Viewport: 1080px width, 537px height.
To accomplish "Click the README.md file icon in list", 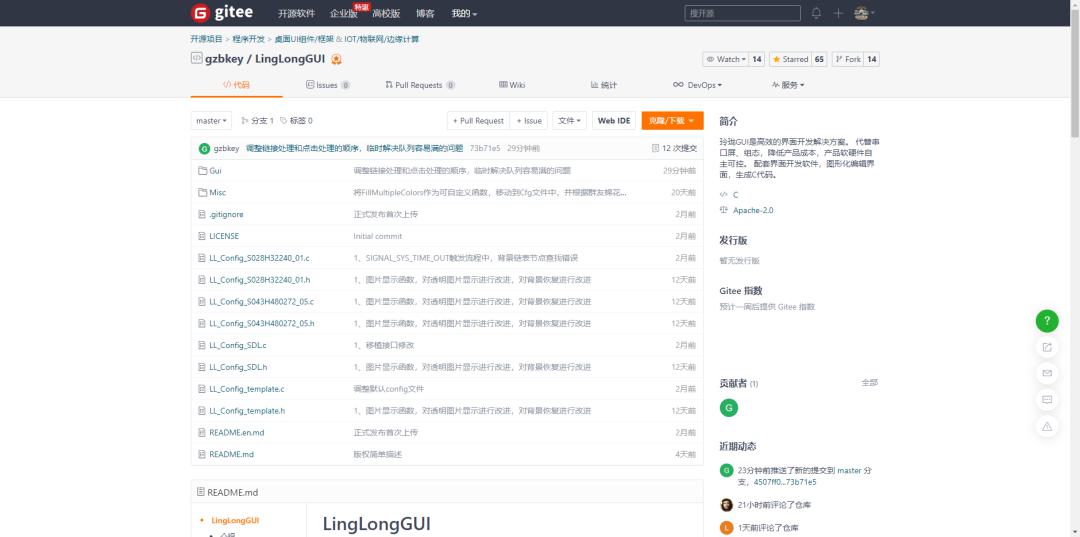I will pyautogui.click(x=202, y=454).
